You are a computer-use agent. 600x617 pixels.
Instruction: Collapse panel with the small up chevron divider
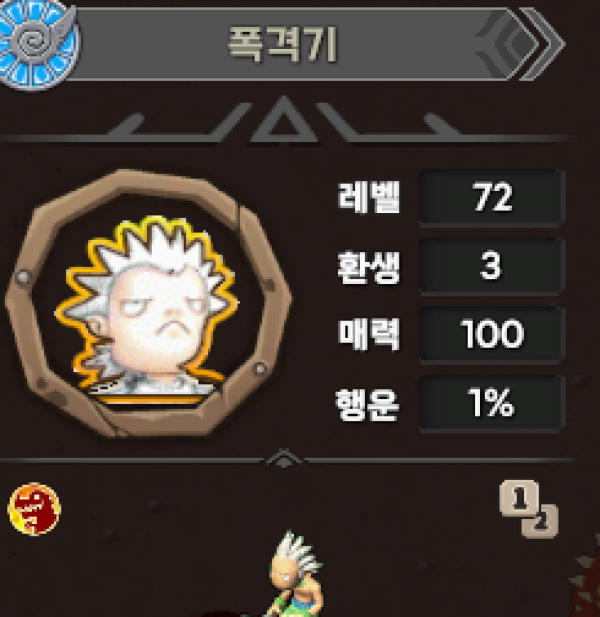tap(284, 458)
